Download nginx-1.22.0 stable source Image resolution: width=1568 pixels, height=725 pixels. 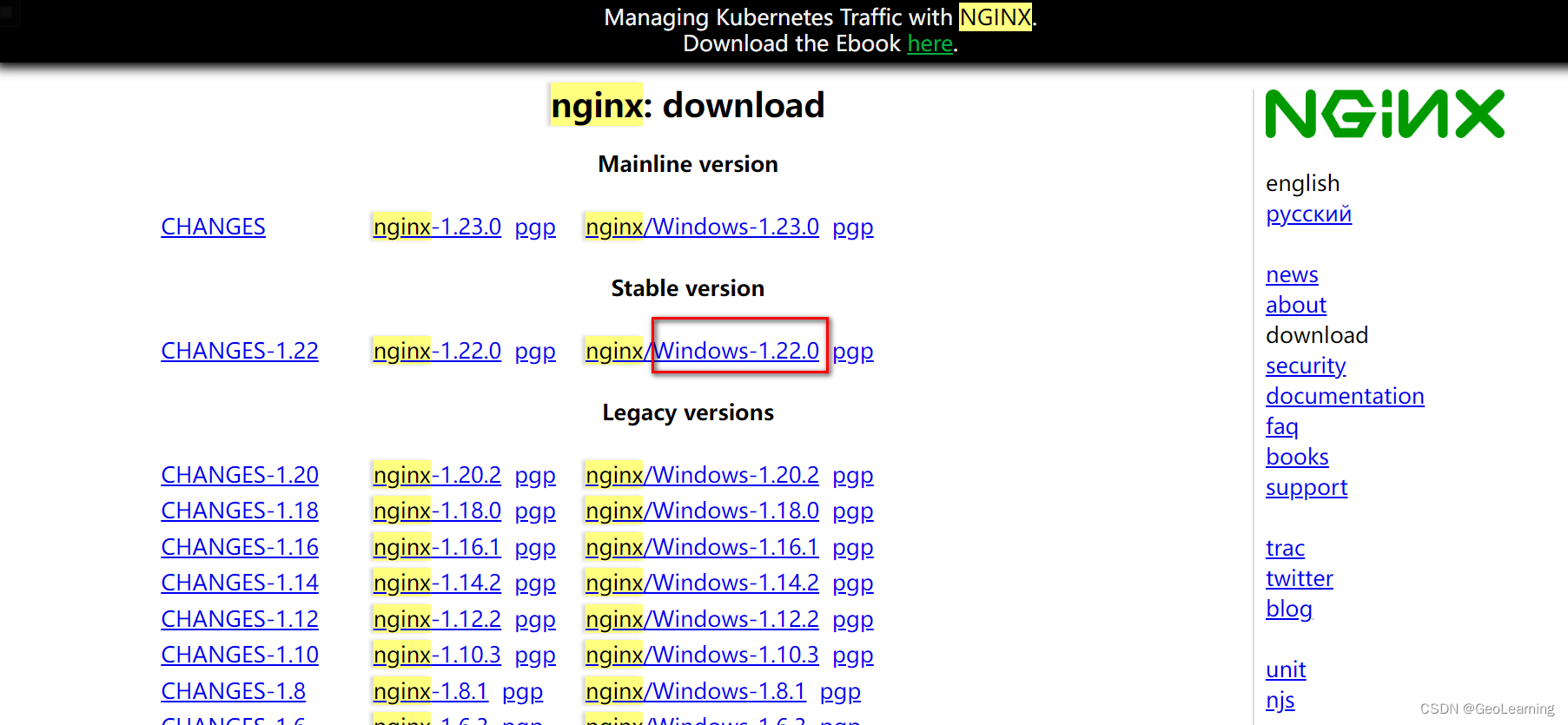point(437,351)
